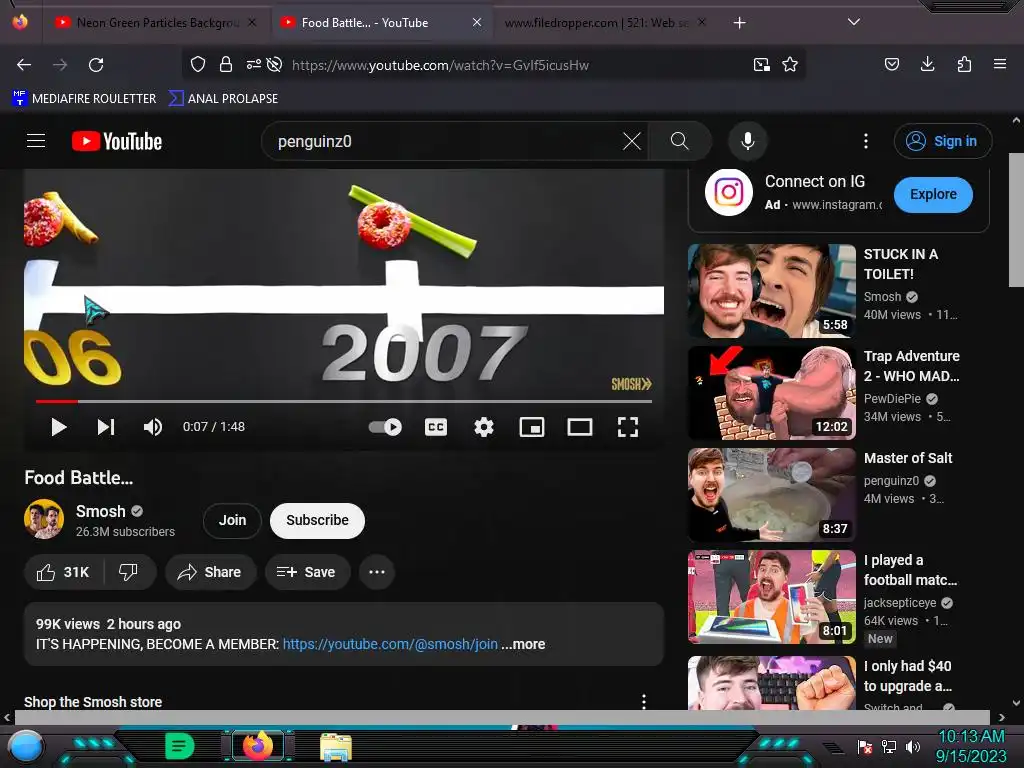Toggle autoplay switch in player

point(385,427)
